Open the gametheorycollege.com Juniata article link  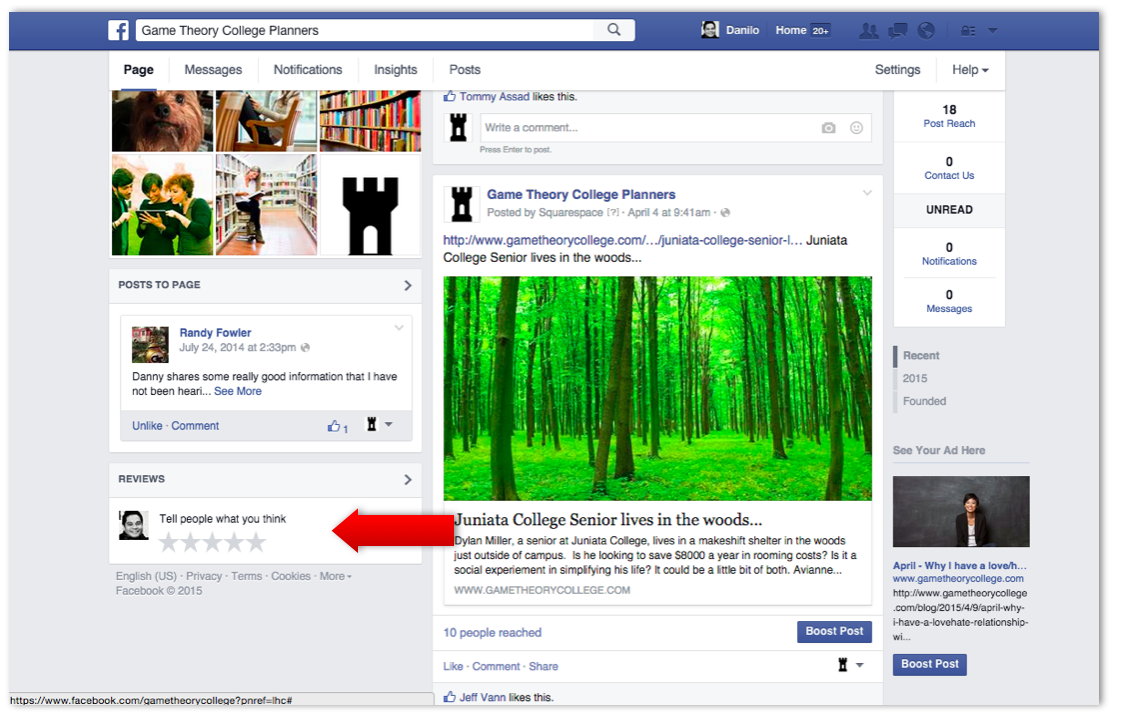pos(622,241)
